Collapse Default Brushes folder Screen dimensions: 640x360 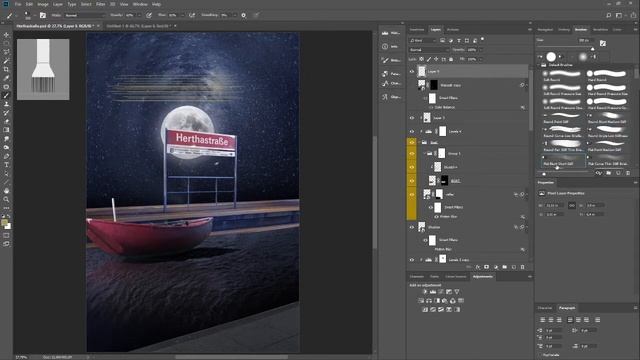pos(539,65)
